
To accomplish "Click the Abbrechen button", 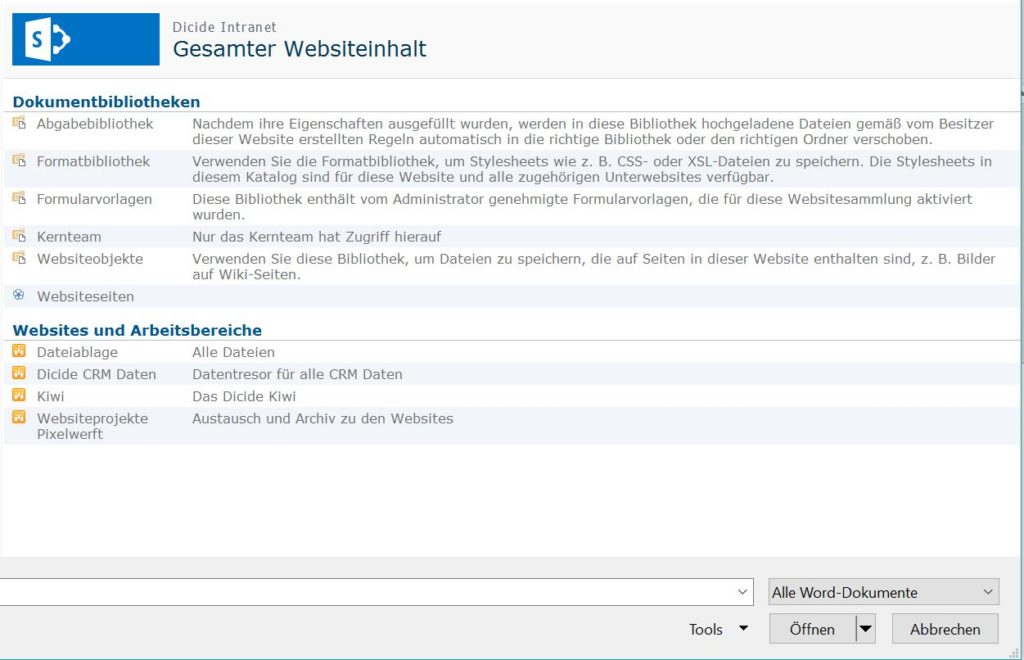I will [x=945, y=629].
